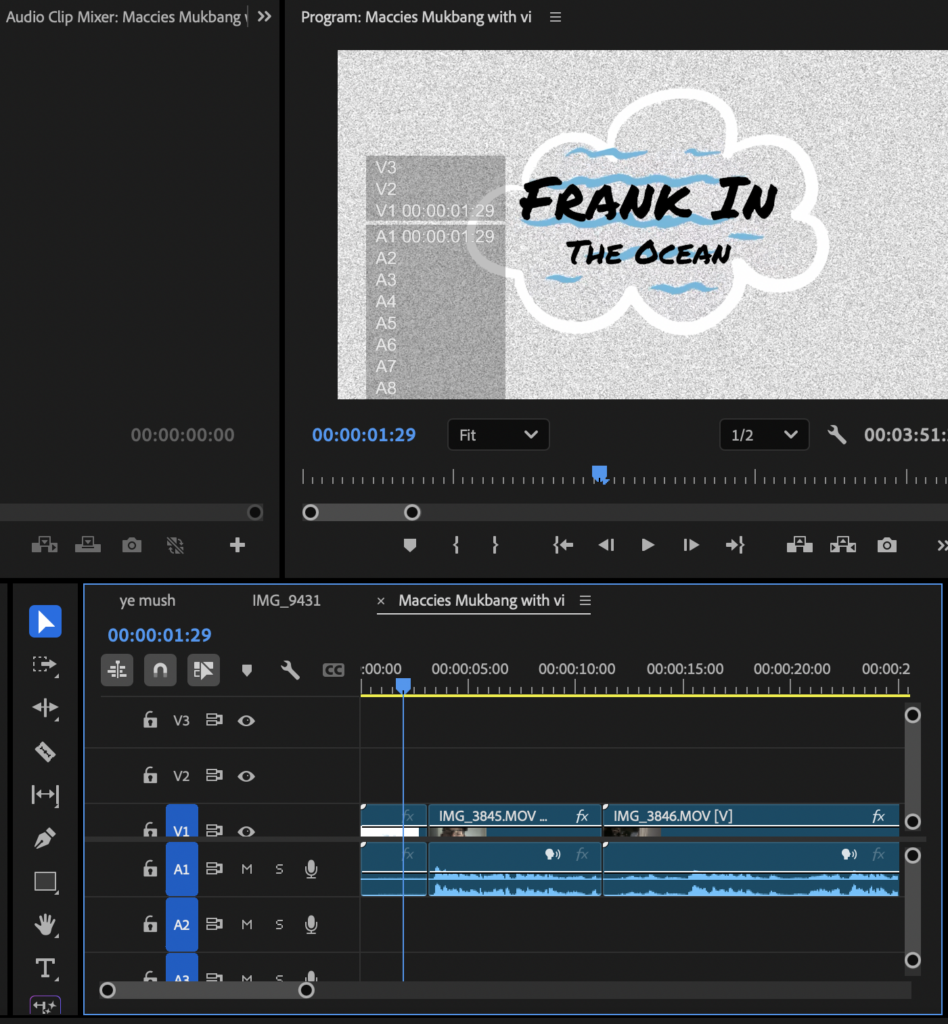Screen dimensions: 948x1024
Task: Expand hidden panels double-chevron near Audio Clip Mixer
Action: [x=264, y=16]
